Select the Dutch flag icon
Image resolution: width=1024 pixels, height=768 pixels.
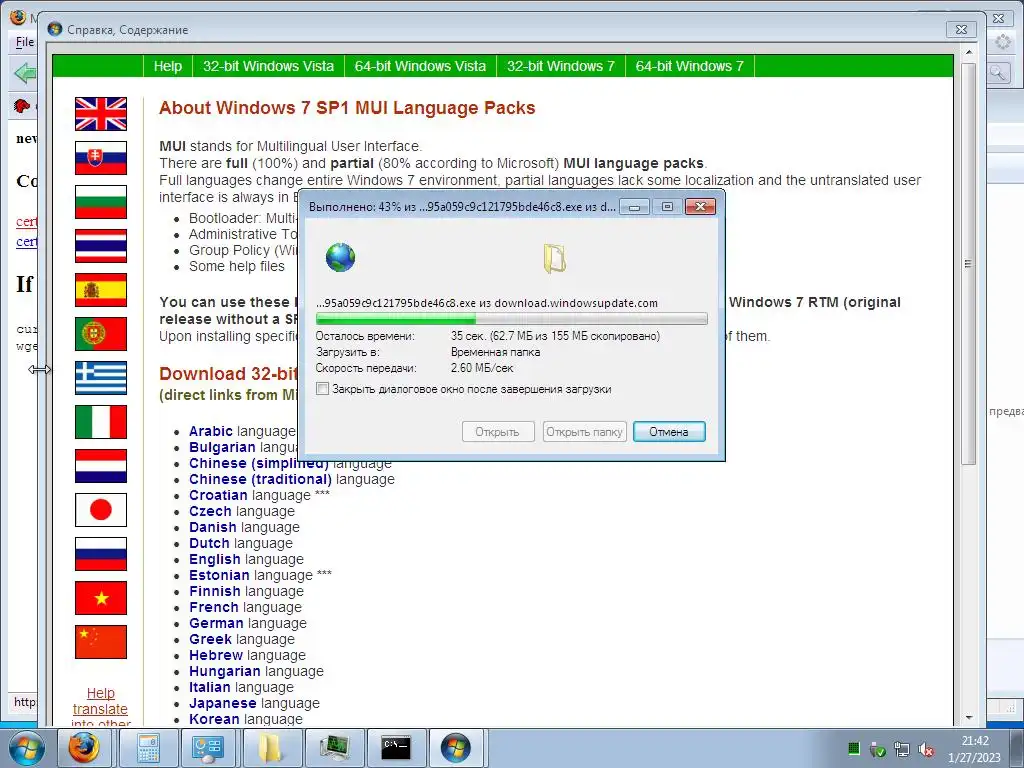[x=101, y=466]
